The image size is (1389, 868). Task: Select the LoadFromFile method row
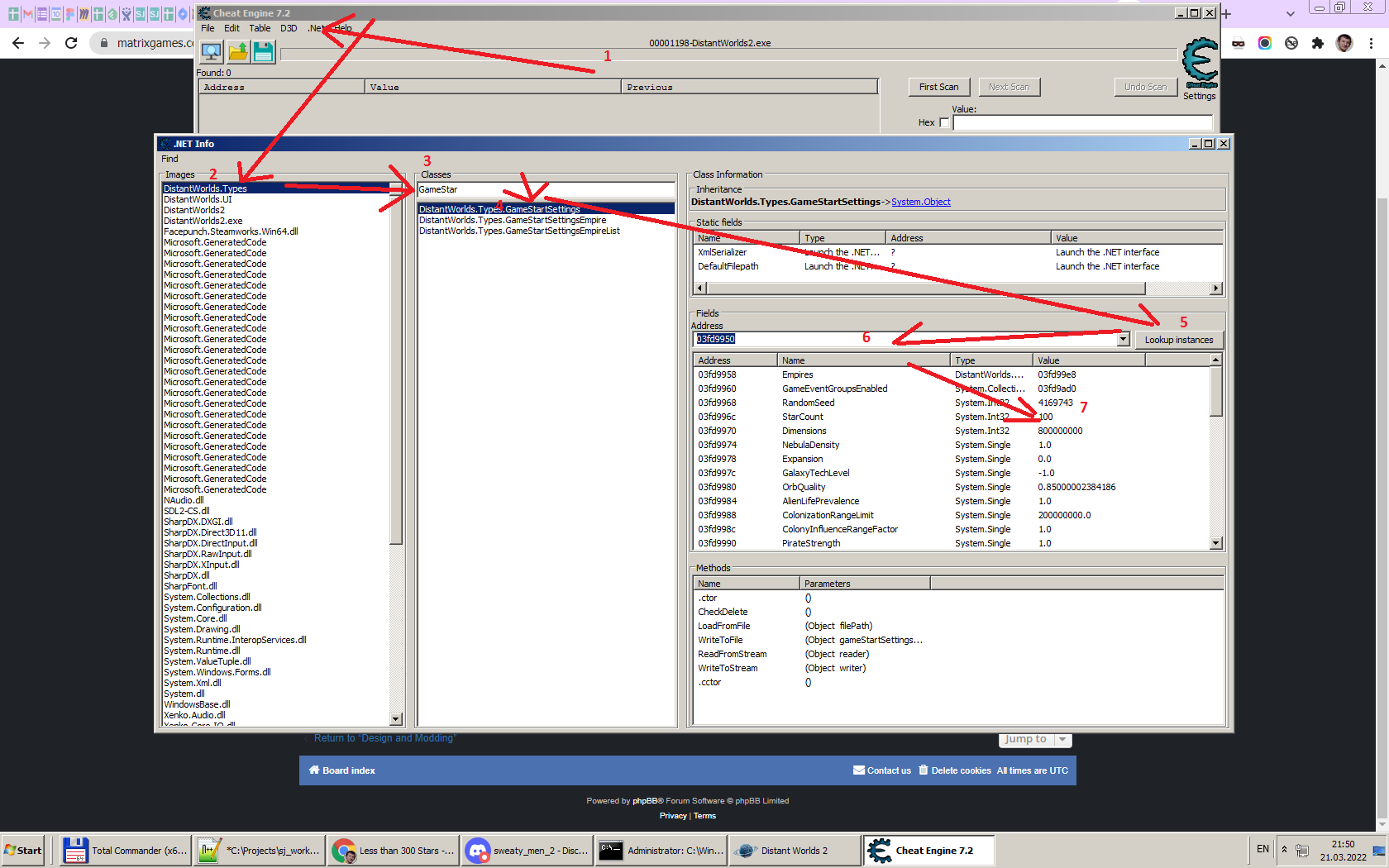[958, 626]
